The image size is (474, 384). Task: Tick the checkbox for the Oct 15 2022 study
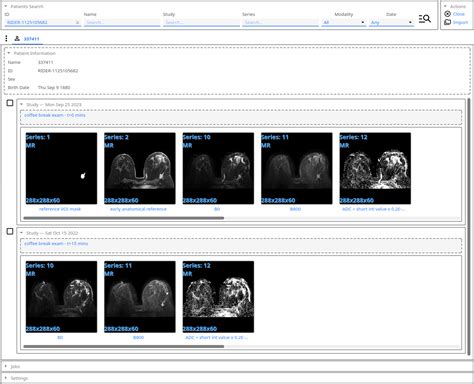coord(10,231)
